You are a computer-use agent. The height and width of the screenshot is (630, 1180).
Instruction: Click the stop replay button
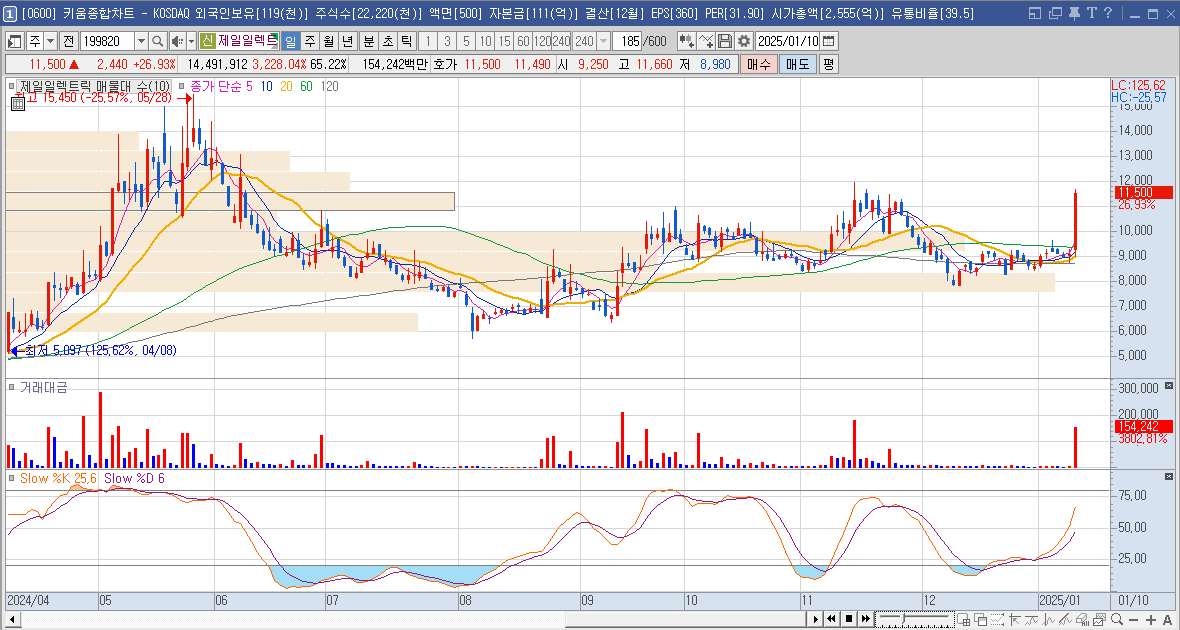(849, 619)
